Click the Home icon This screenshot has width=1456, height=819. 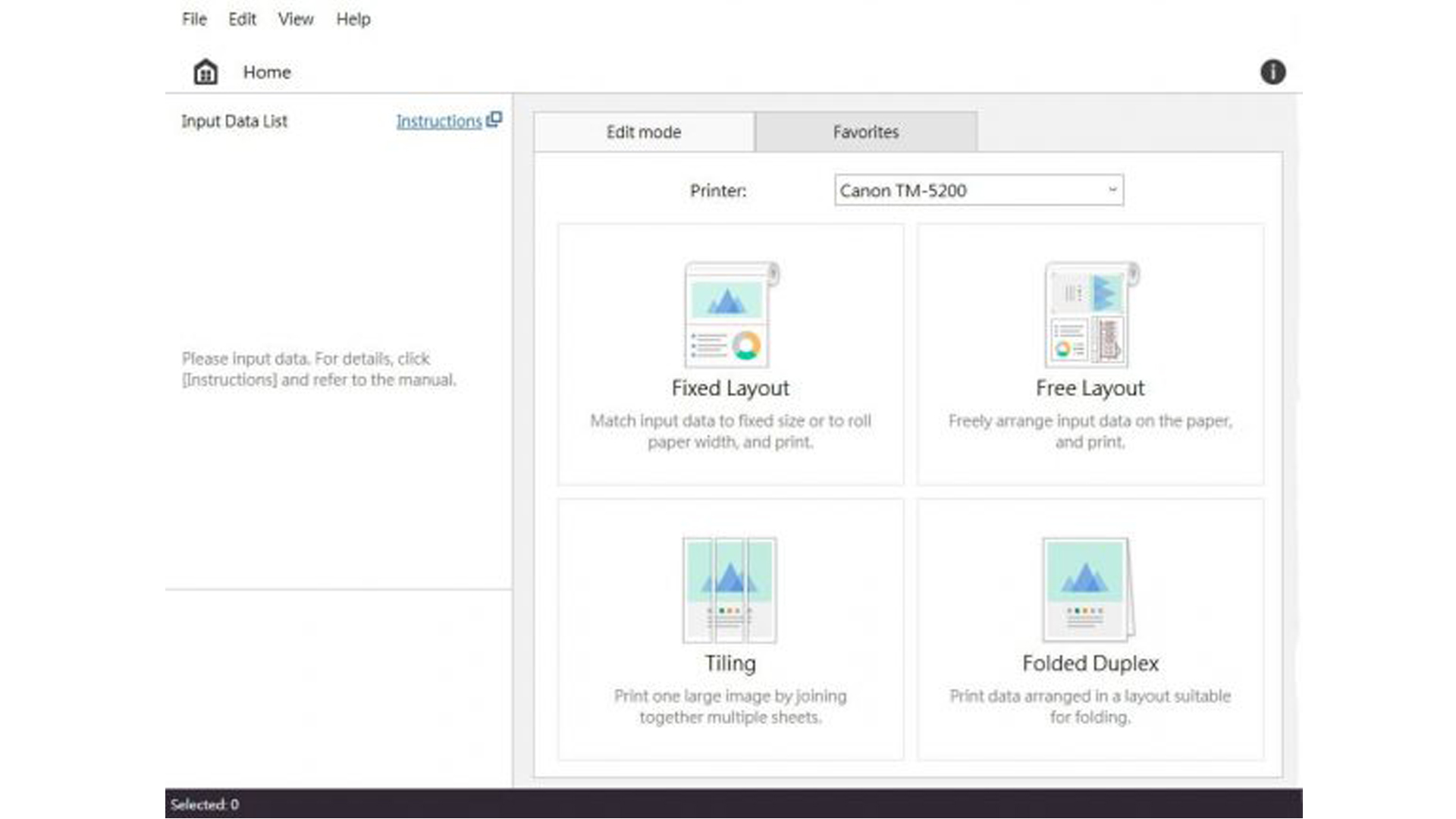206,72
